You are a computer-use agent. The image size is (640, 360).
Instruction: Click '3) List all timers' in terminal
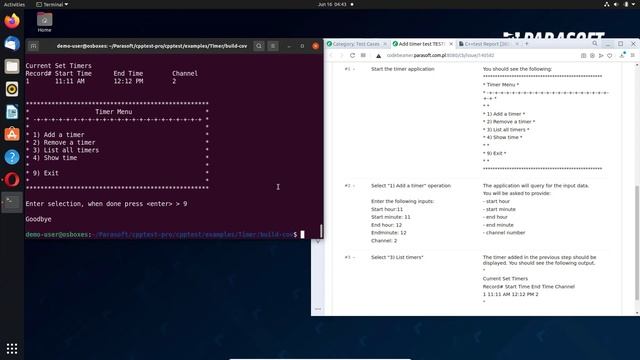pyautogui.click(x=66, y=150)
